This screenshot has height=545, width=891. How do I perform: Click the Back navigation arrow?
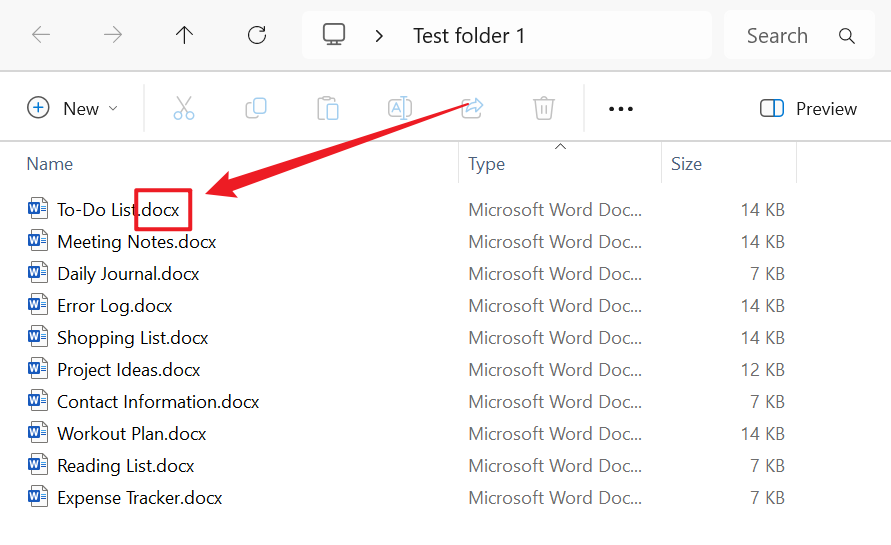[x=41, y=36]
